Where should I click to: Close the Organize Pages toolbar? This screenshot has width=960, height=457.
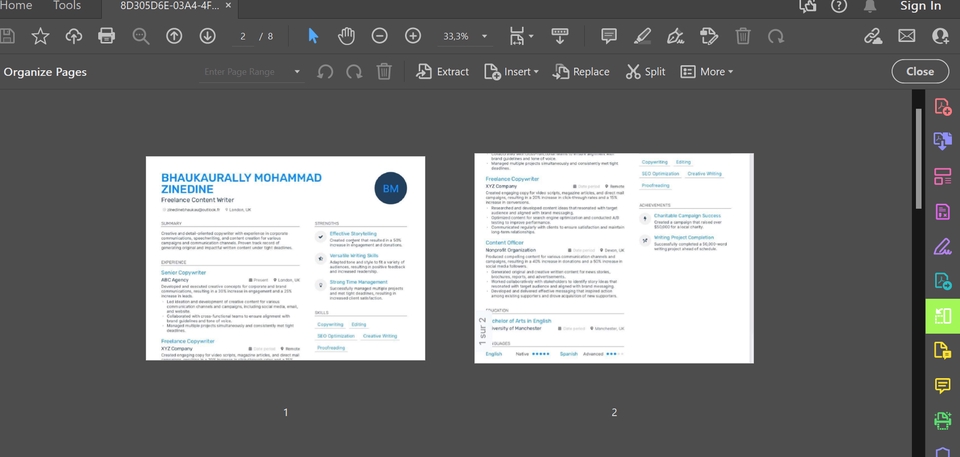pyautogui.click(x=920, y=71)
